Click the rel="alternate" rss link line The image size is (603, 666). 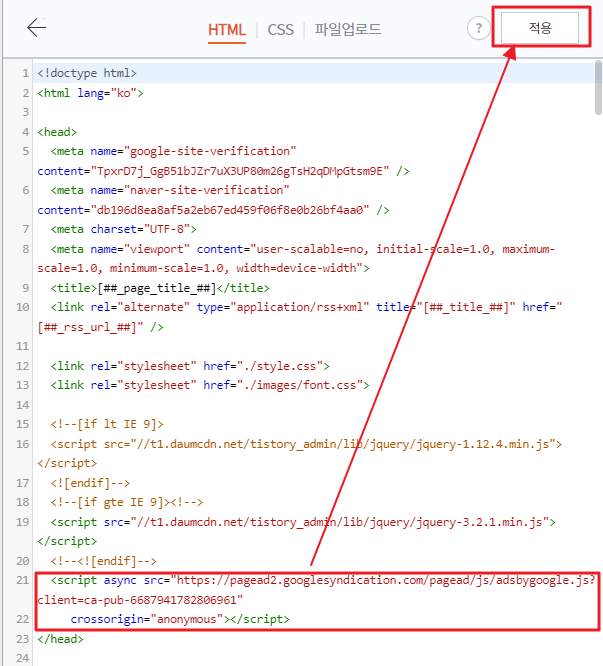(306, 307)
